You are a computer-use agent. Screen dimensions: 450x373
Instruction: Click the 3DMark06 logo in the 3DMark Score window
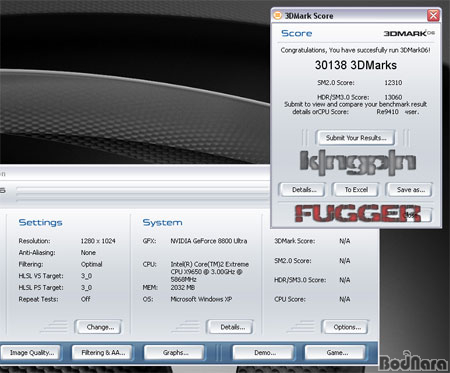tap(409, 33)
